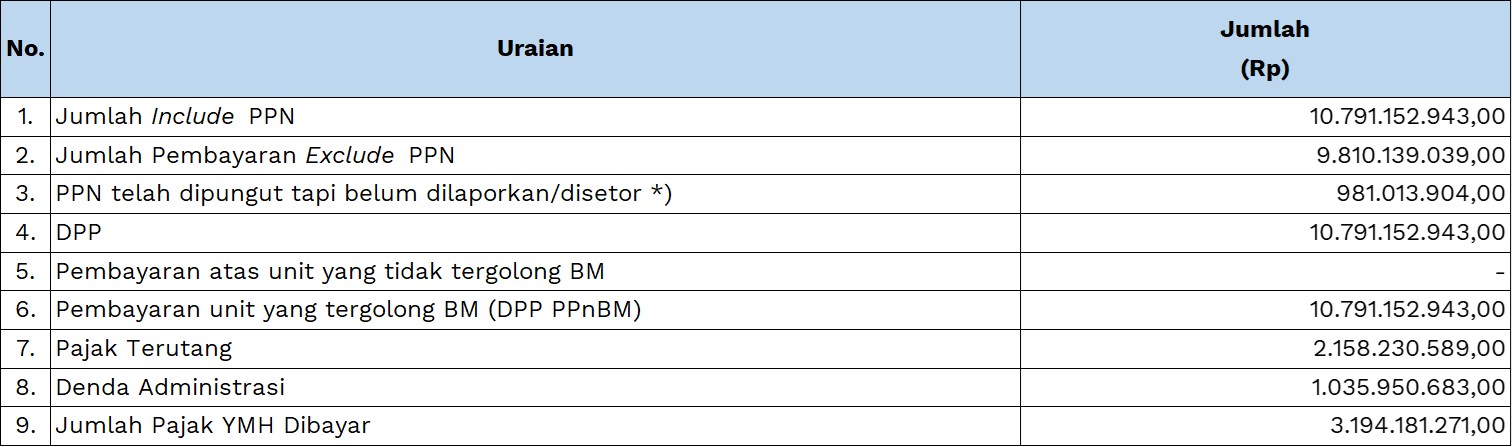Click the "No." header cell
This screenshot has width=1512, height=447.
[x=25, y=48]
